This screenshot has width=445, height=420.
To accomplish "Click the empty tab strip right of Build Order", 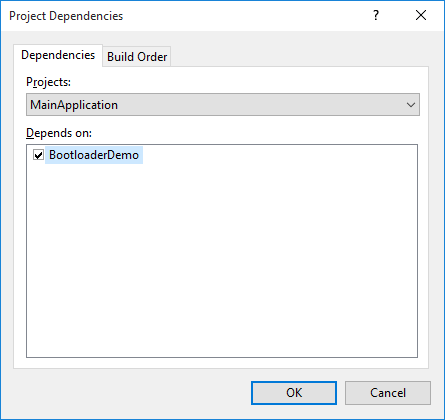I will point(299,56).
